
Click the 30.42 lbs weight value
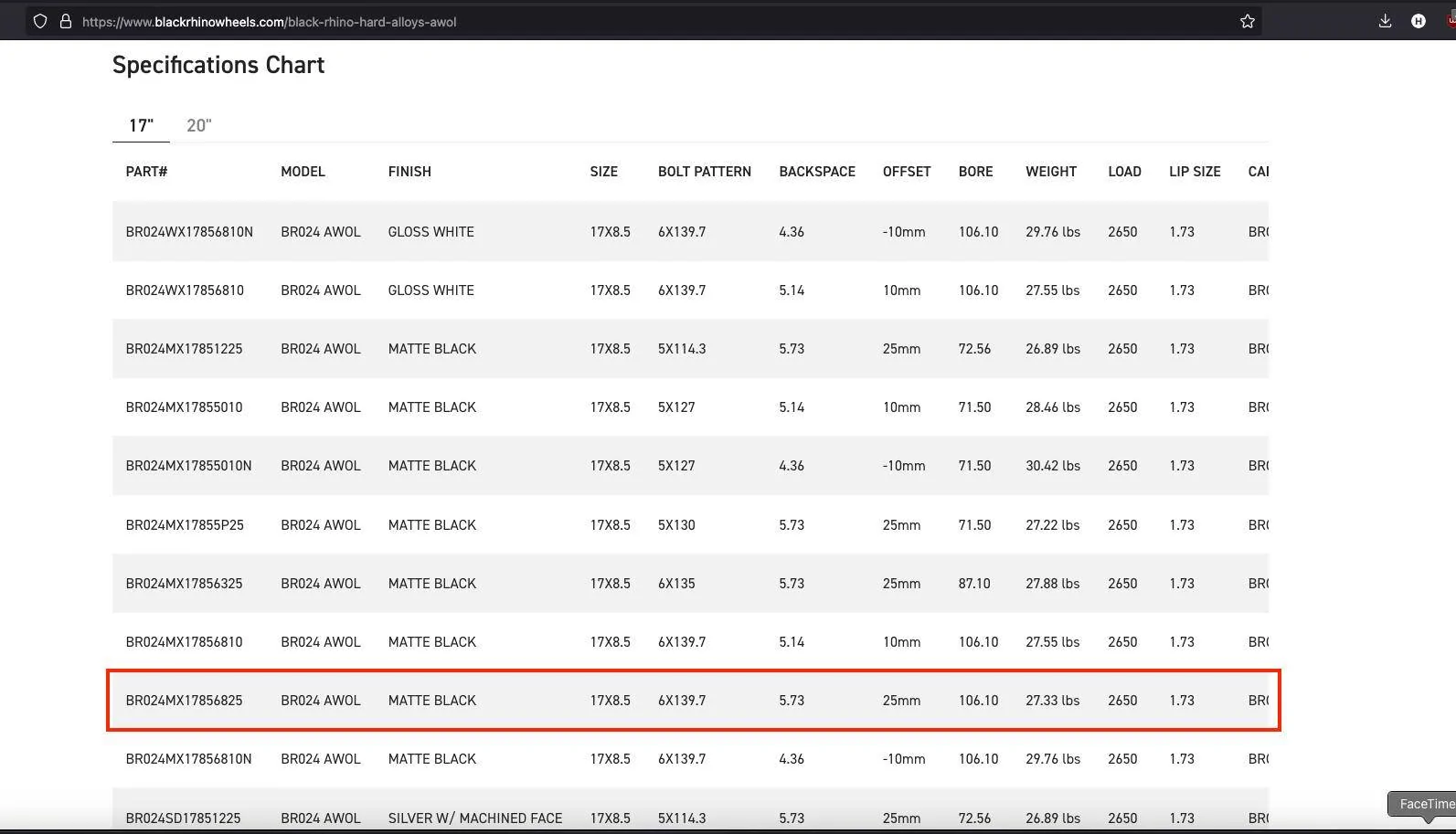coord(1053,466)
